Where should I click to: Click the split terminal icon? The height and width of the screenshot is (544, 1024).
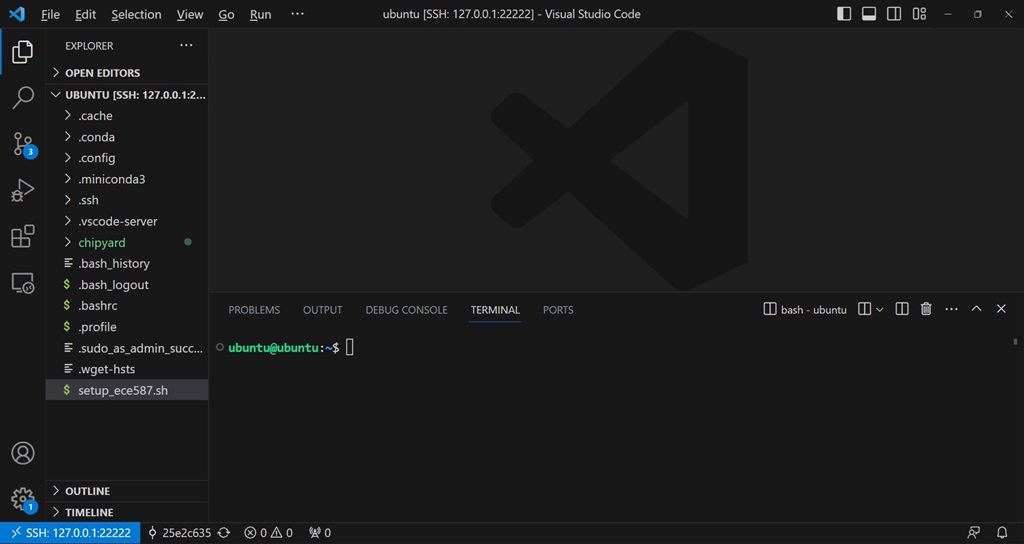point(864,309)
